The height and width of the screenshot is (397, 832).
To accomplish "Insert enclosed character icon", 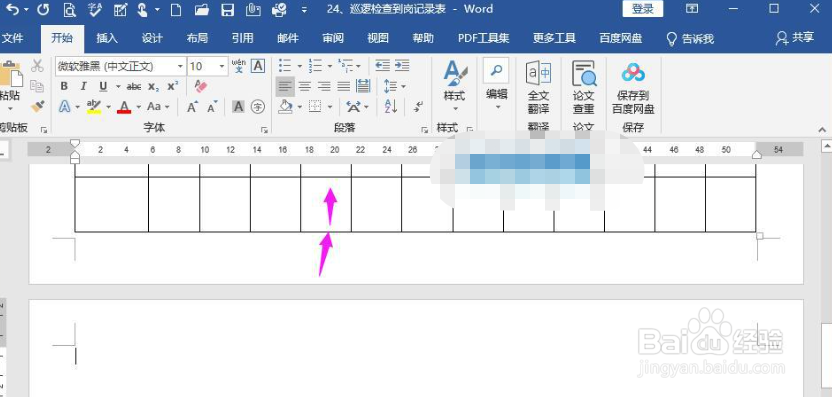I will coord(258,107).
